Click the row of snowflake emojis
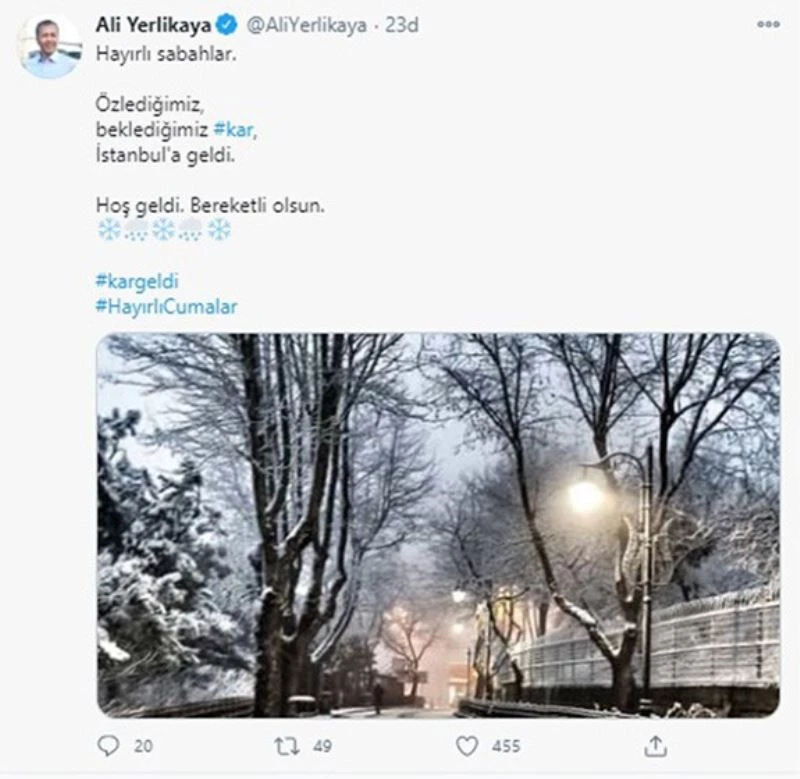The width and height of the screenshot is (800, 779). click(x=163, y=230)
